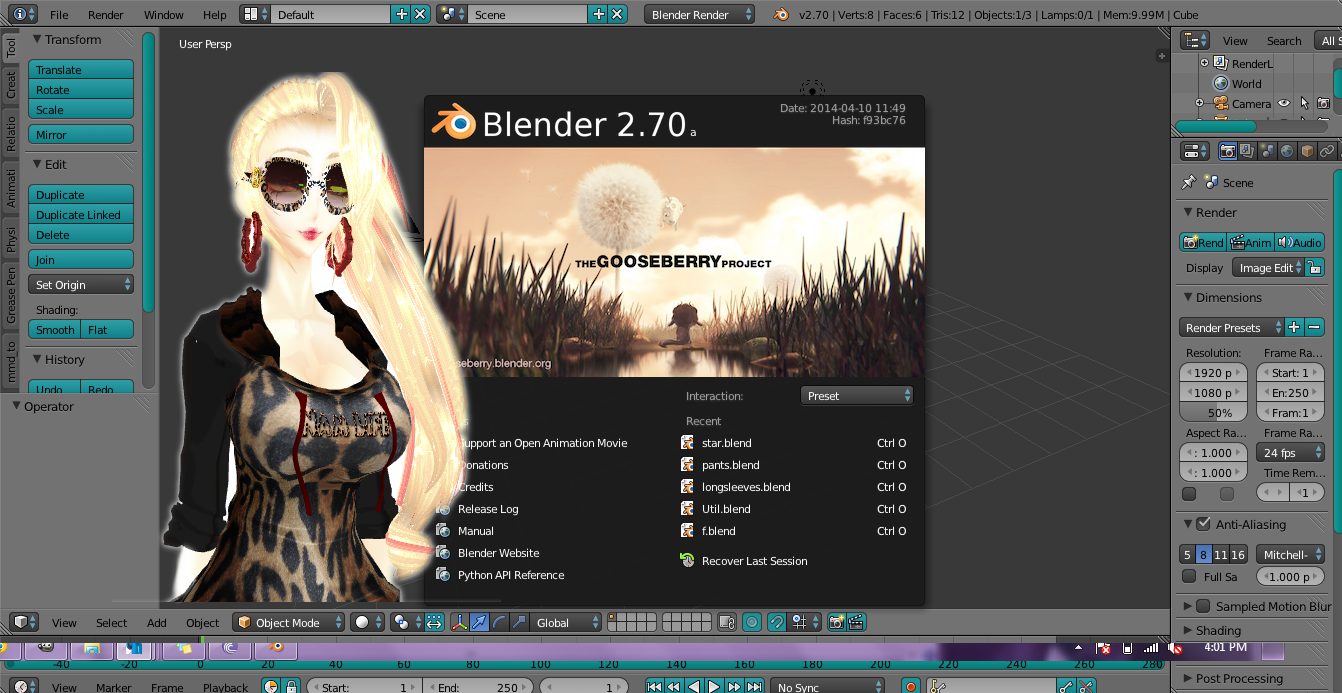This screenshot has height=693, width=1342.
Task: Click the timeline record red button
Action: click(910, 686)
